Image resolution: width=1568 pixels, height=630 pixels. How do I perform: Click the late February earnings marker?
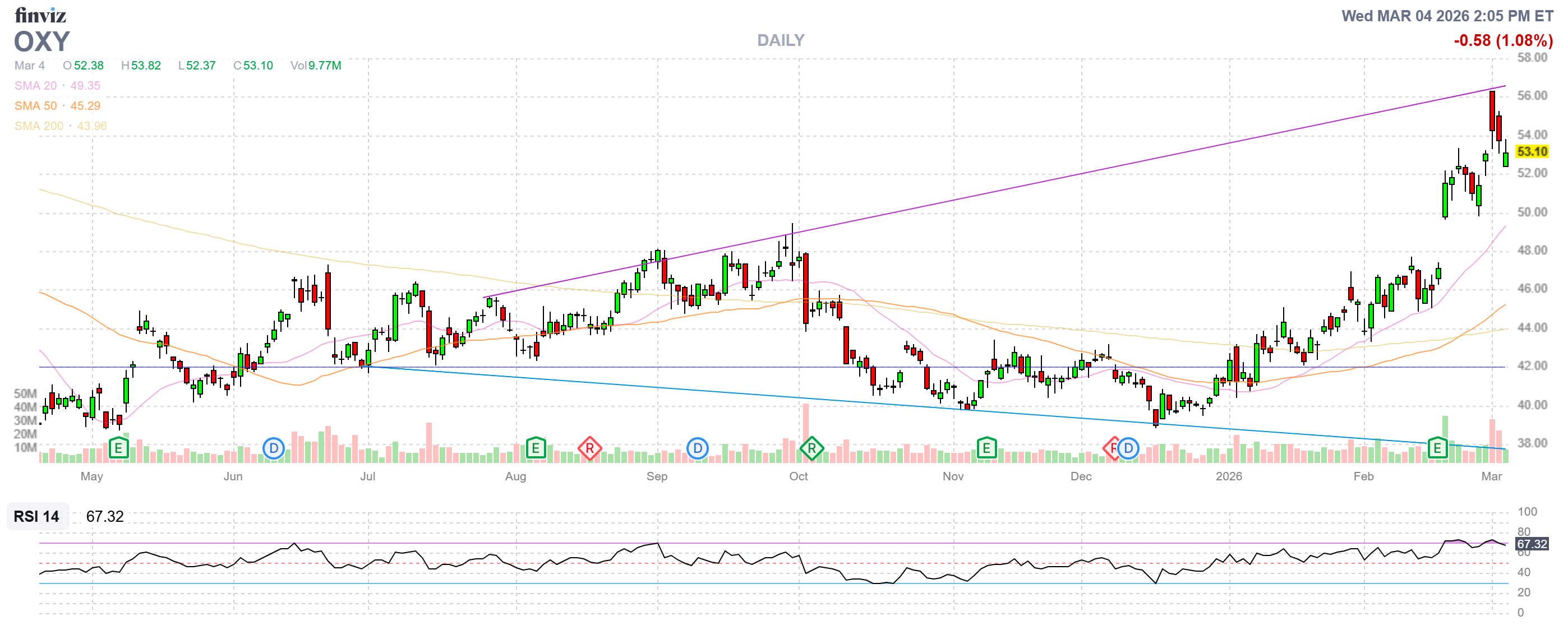[1437, 449]
